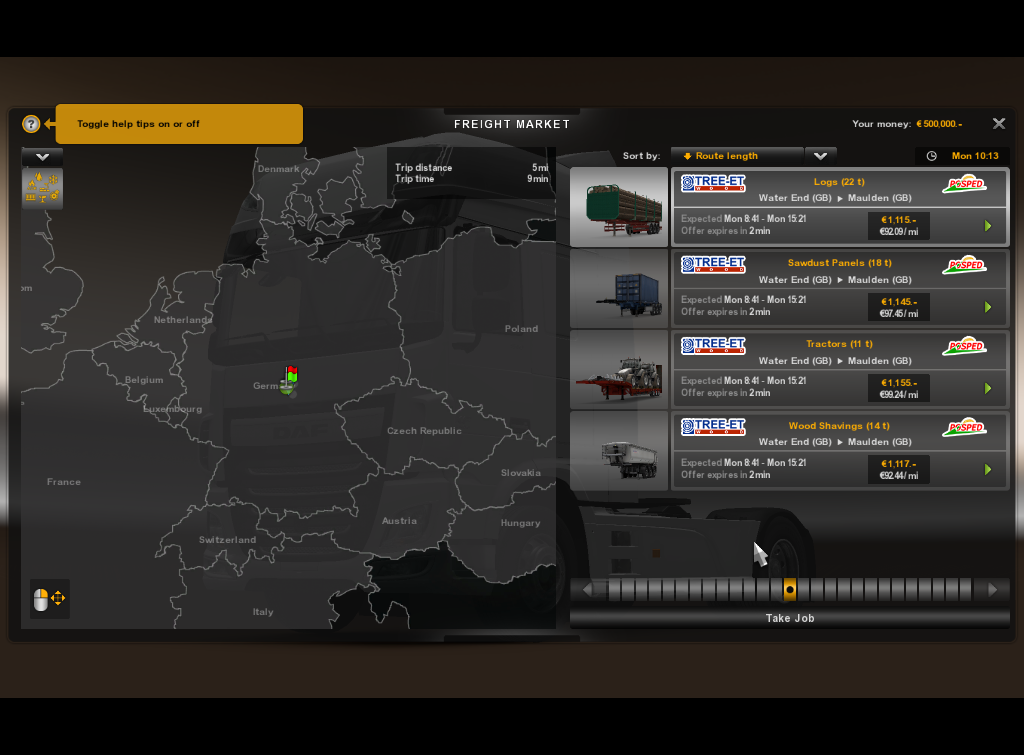Select the Logs trailer thumbnail
The height and width of the screenshot is (755, 1024).
click(619, 207)
